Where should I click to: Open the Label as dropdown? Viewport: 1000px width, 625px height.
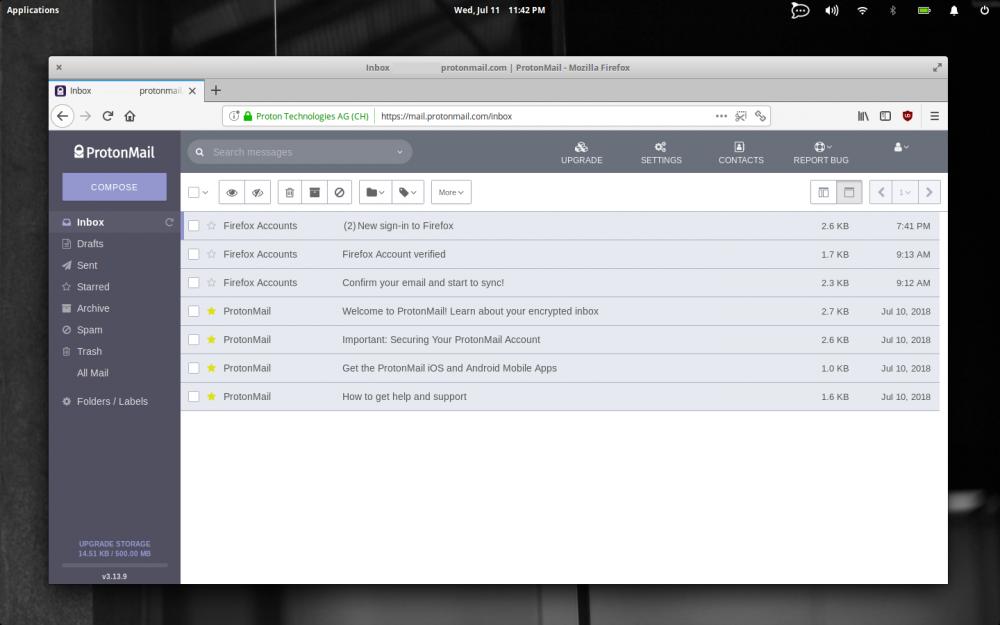point(408,192)
